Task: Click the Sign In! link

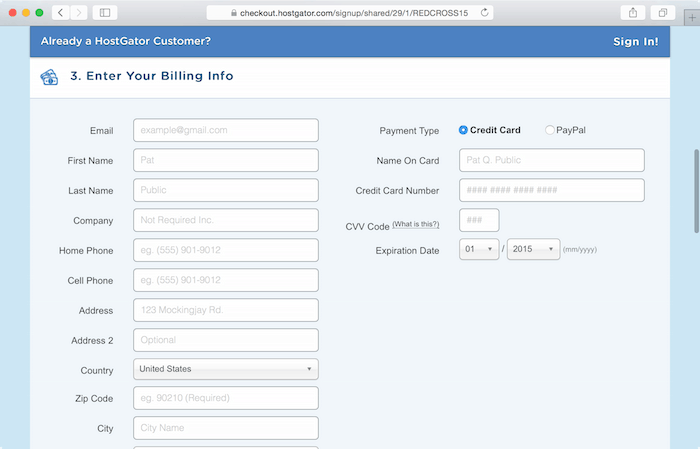Action: click(635, 42)
